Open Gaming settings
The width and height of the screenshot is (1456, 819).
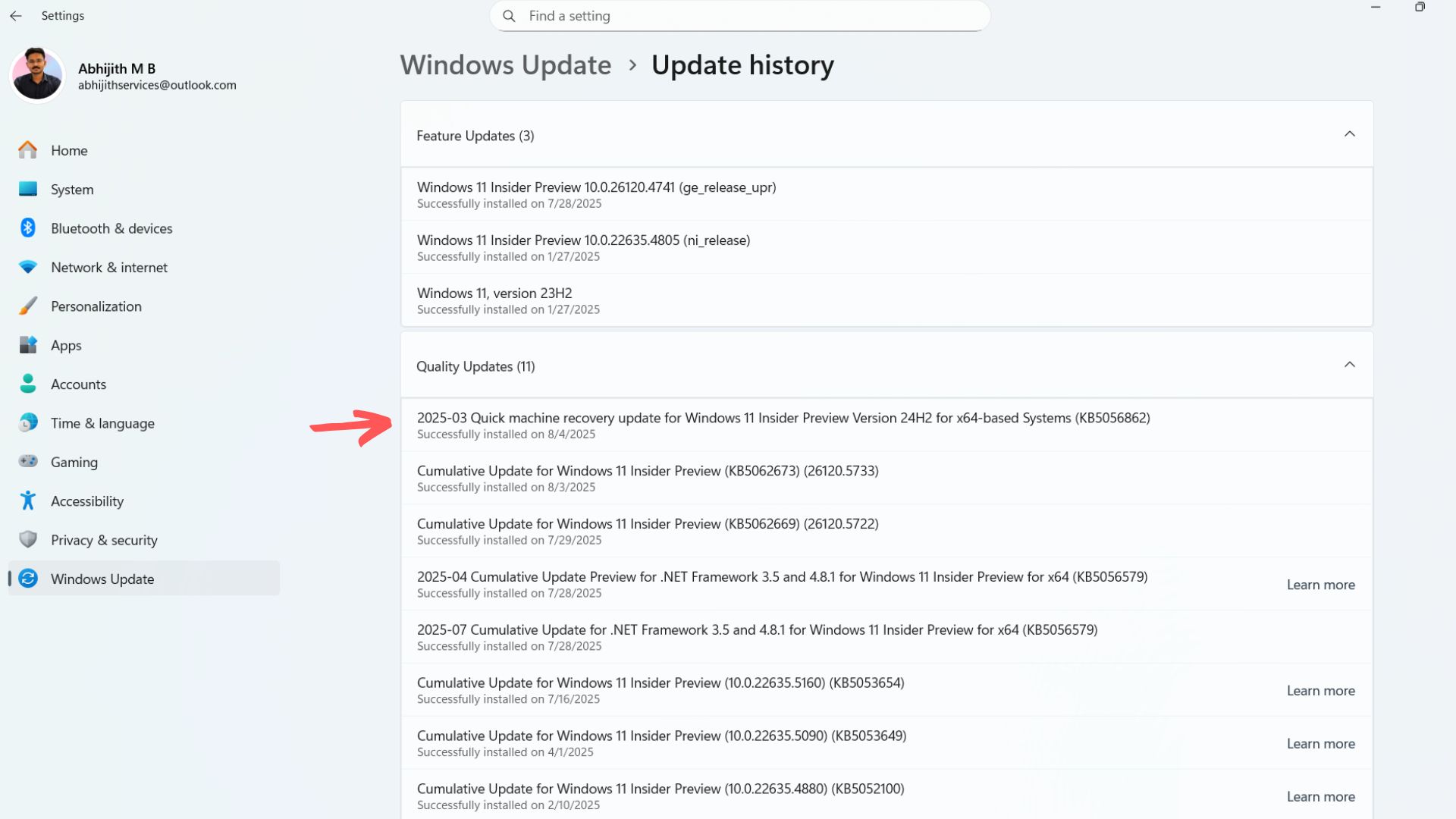click(x=144, y=462)
